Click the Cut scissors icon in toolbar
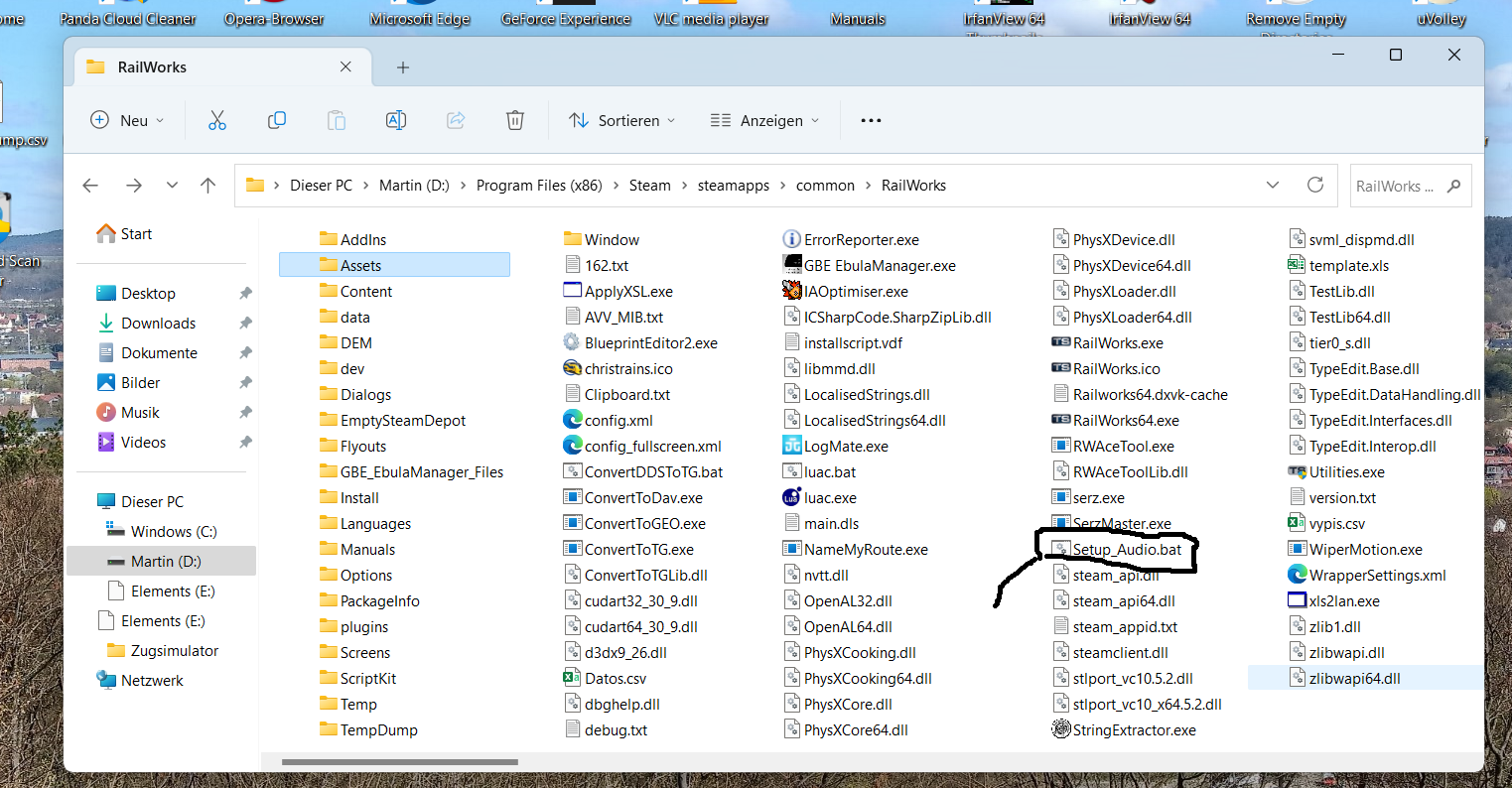Viewport: 1512px width, 788px height. pyautogui.click(x=217, y=120)
